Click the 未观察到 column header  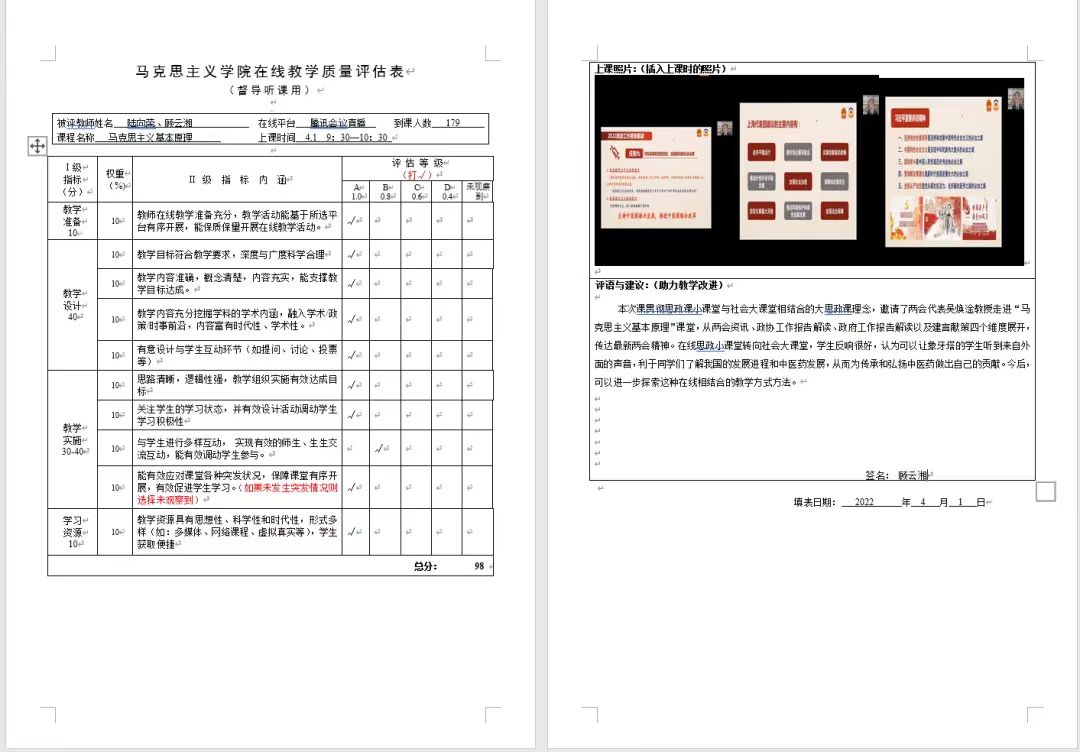tap(478, 191)
